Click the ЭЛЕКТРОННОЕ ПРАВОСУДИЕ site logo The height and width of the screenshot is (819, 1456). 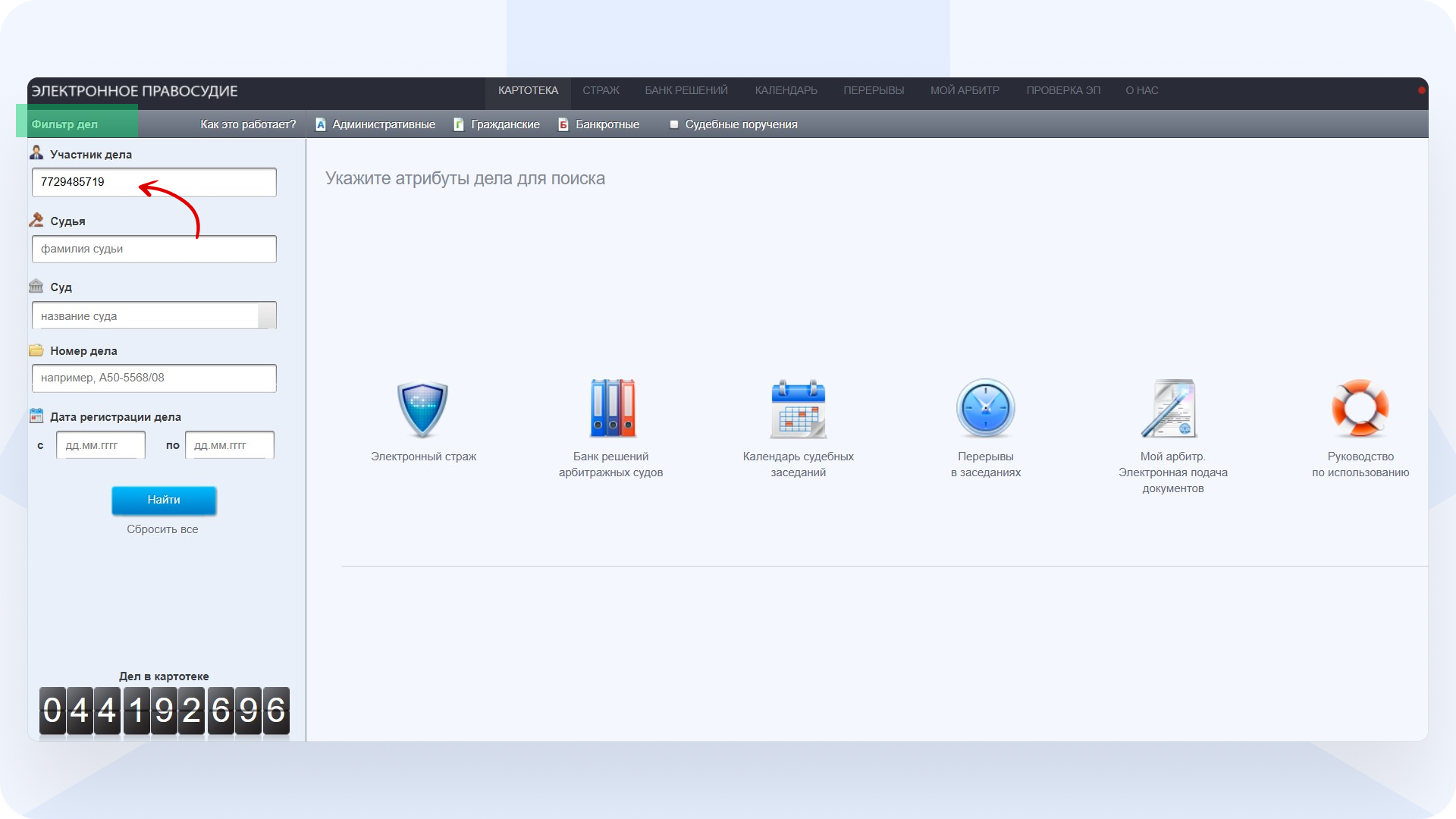[134, 91]
